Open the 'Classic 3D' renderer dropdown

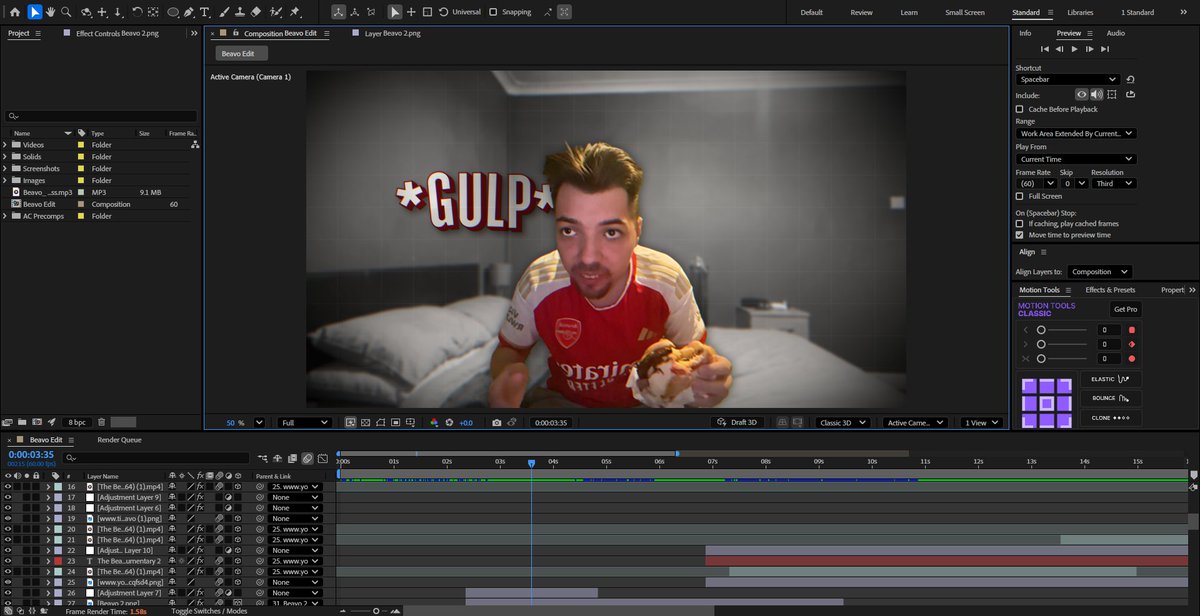pos(842,423)
